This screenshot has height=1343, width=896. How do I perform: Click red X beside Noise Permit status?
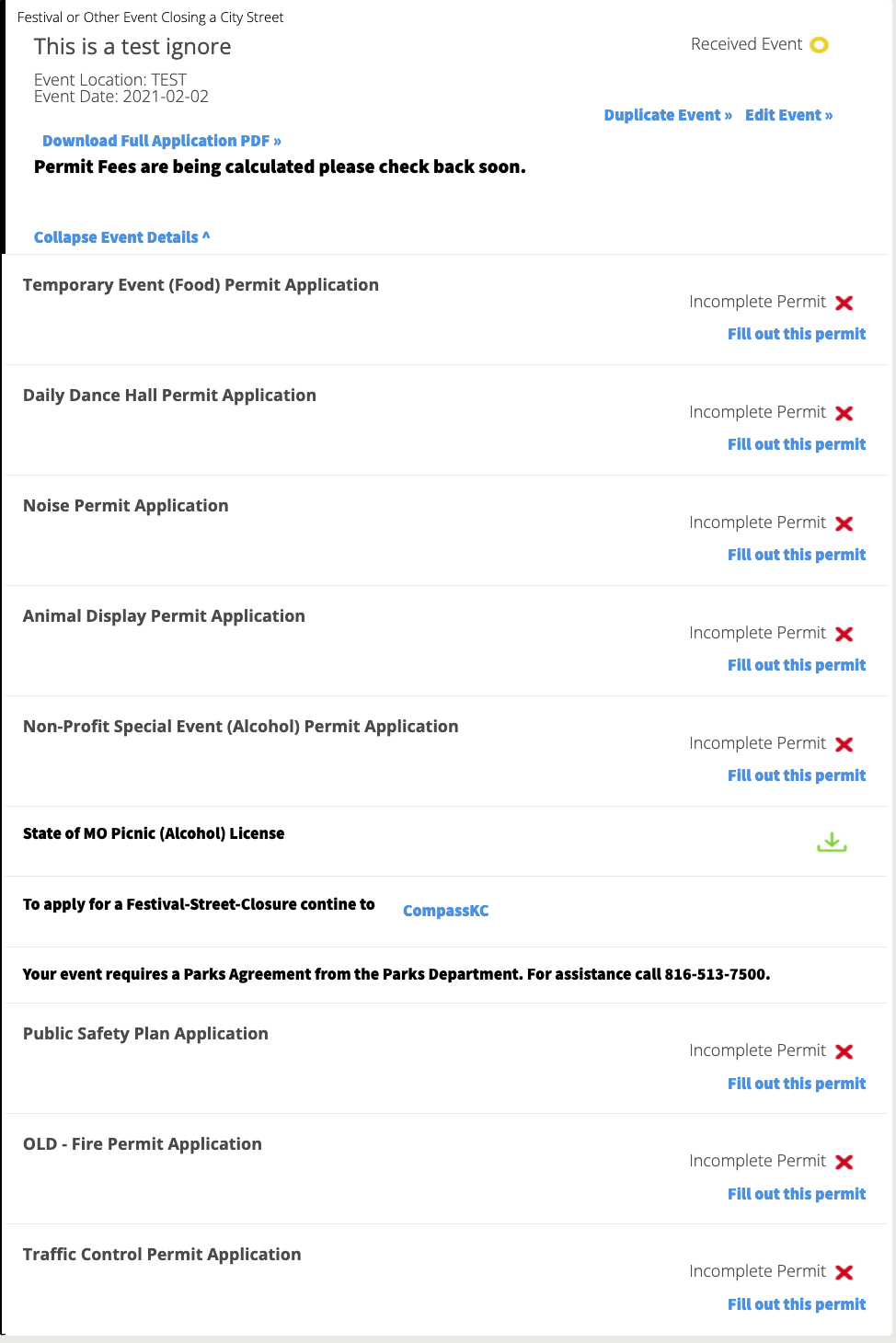tap(844, 523)
